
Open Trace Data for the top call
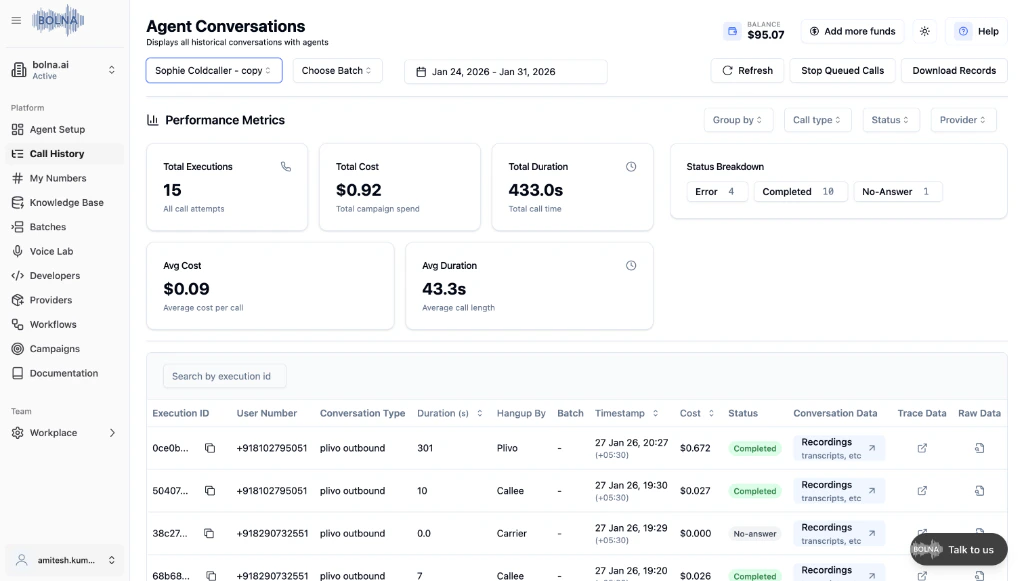coord(921,448)
